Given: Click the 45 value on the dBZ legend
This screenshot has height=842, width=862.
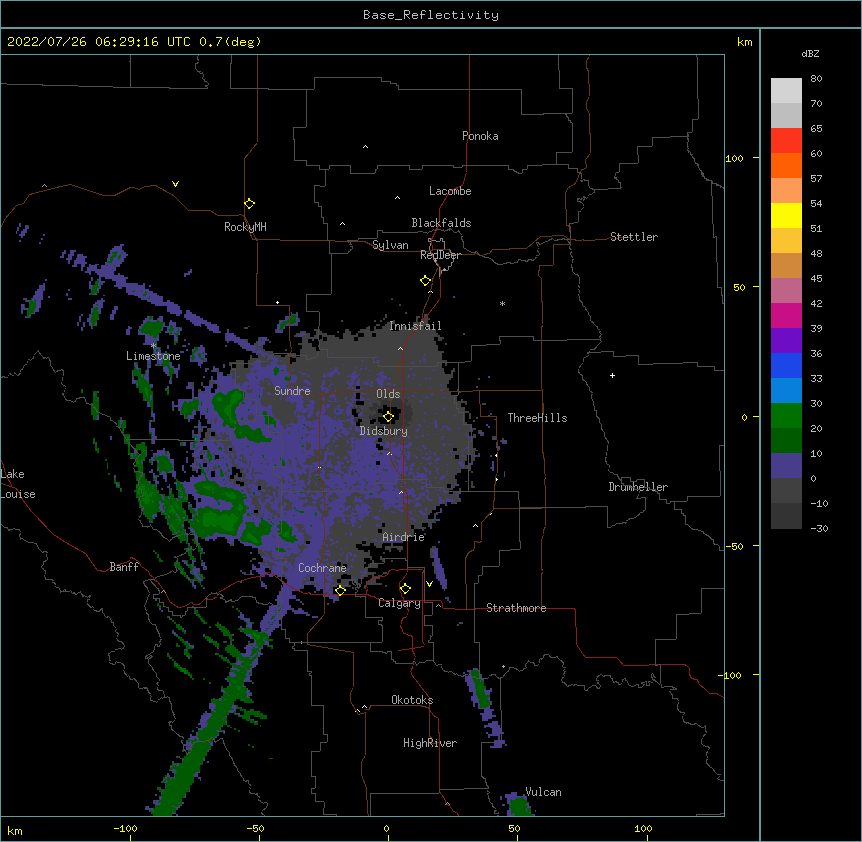Looking at the screenshot, I should tap(816, 279).
